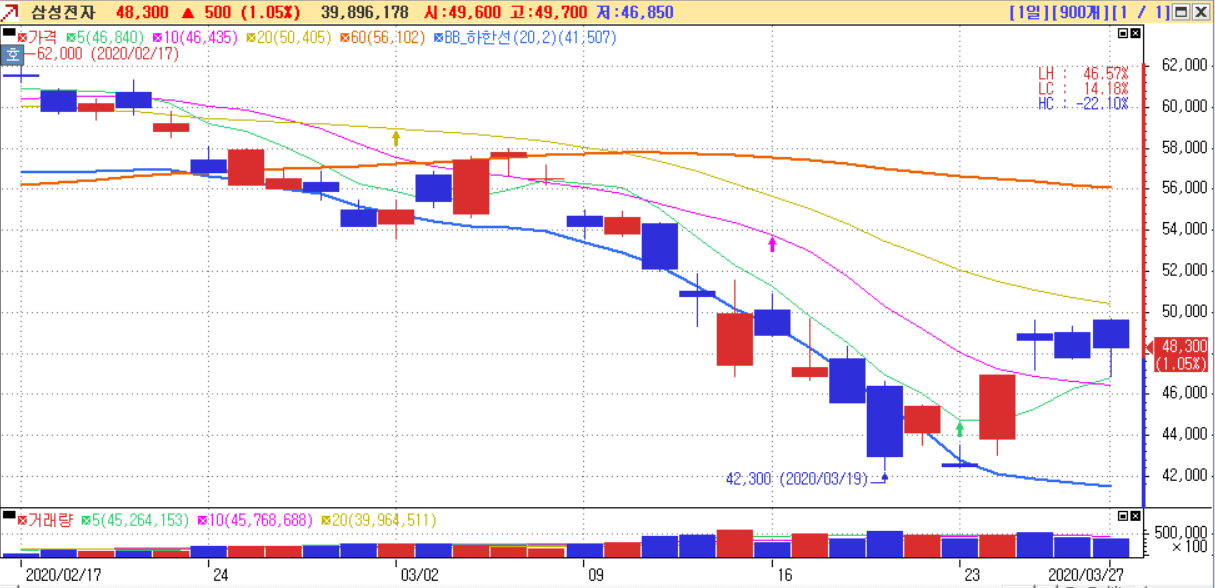Viewport: 1215px width, 588px height.
Task: Toggle the volume 20(39,964,511) average checkbox
Action: coord(326,520)
